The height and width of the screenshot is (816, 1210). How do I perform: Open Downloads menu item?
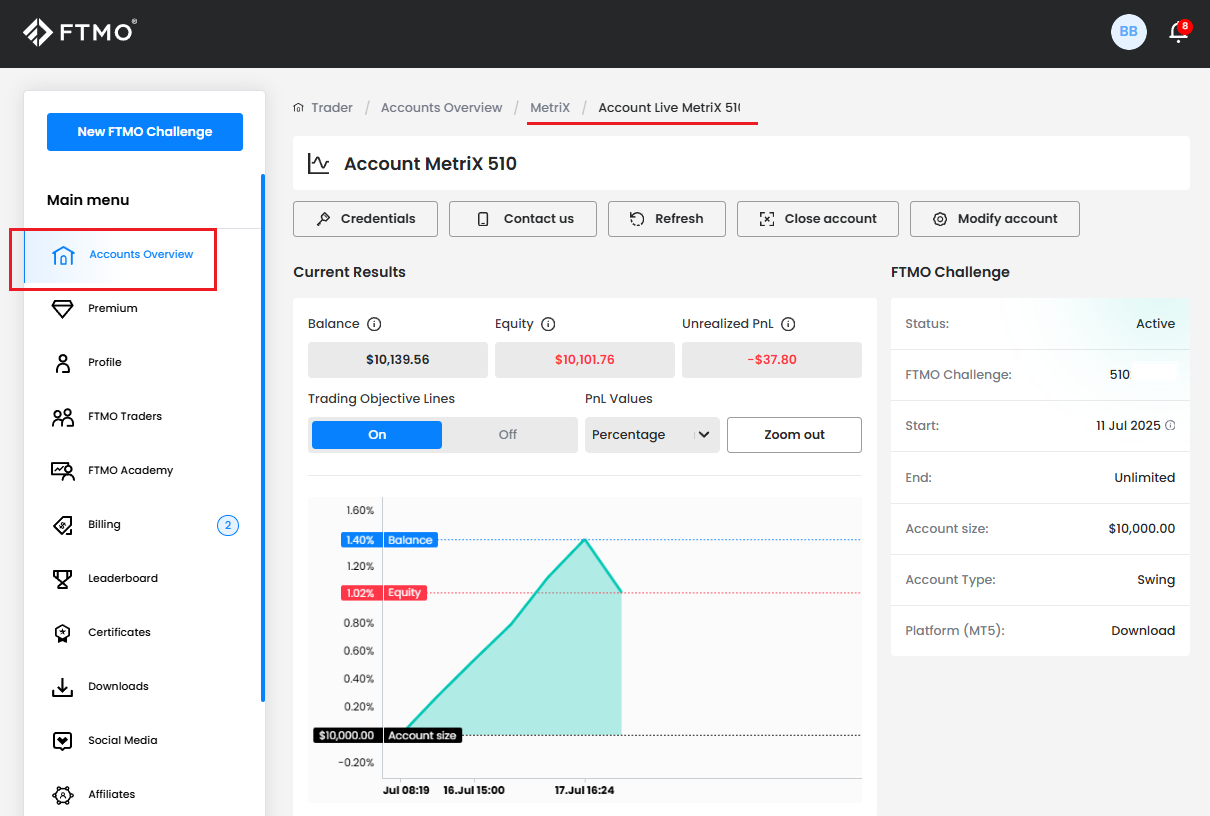click(x=143, y=686)
